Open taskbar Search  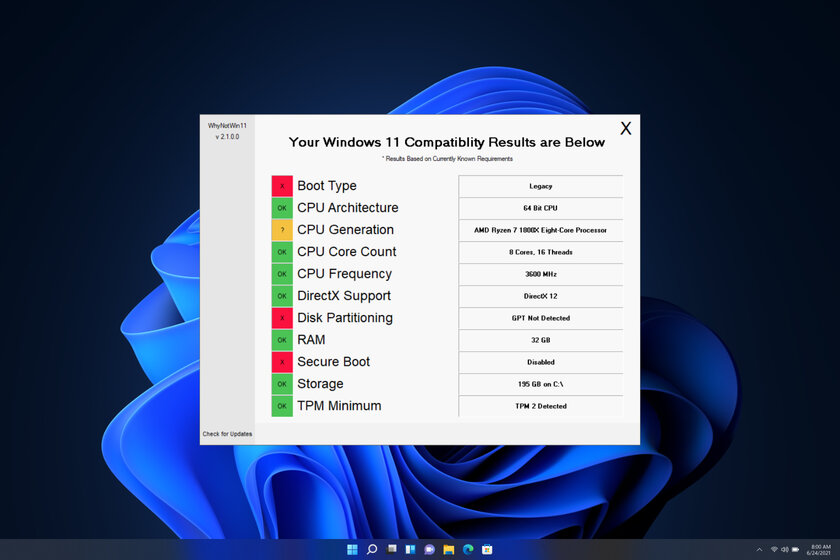click(372, 549)
